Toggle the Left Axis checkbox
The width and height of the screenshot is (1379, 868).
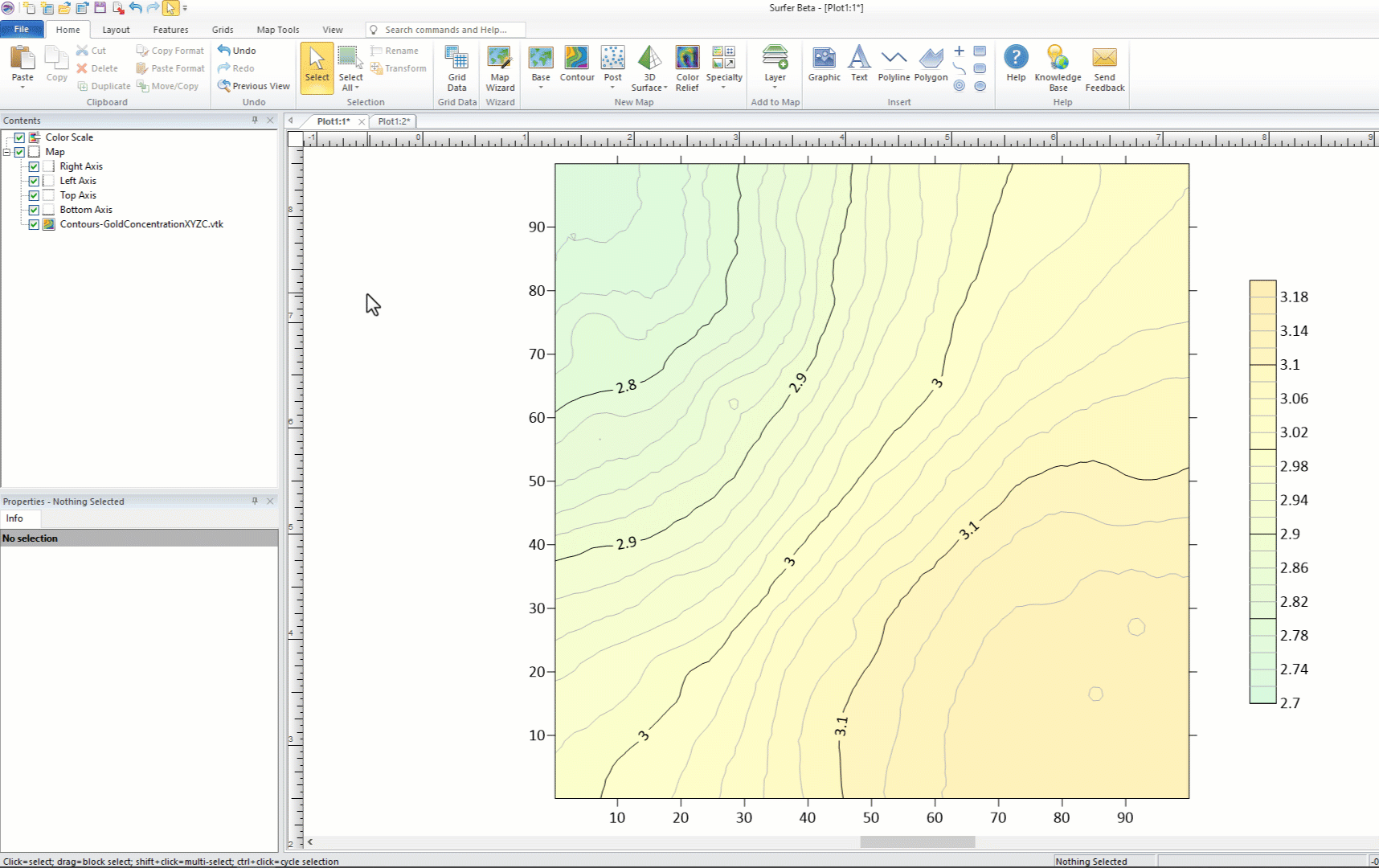coord(34,181)
